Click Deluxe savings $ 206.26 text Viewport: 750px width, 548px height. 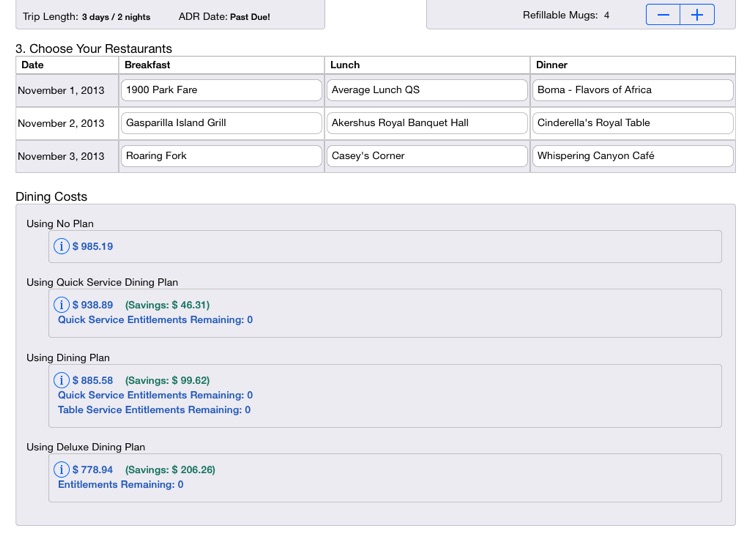tap(170, 470)
